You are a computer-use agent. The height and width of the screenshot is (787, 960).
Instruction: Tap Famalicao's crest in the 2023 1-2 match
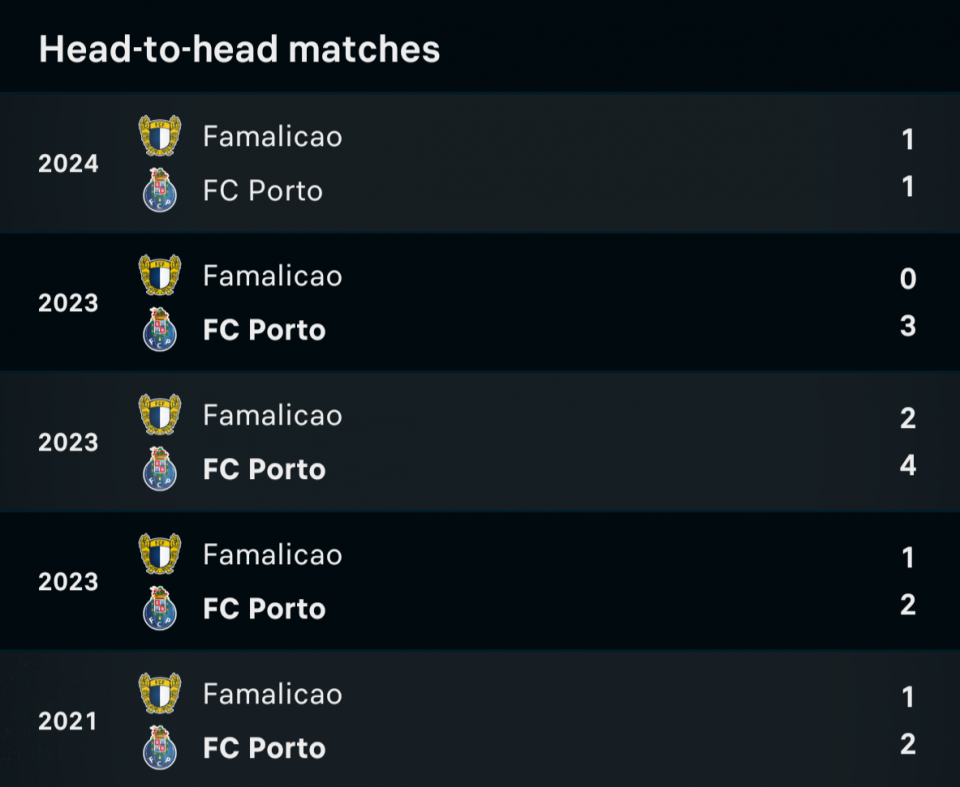pos(160,554)
